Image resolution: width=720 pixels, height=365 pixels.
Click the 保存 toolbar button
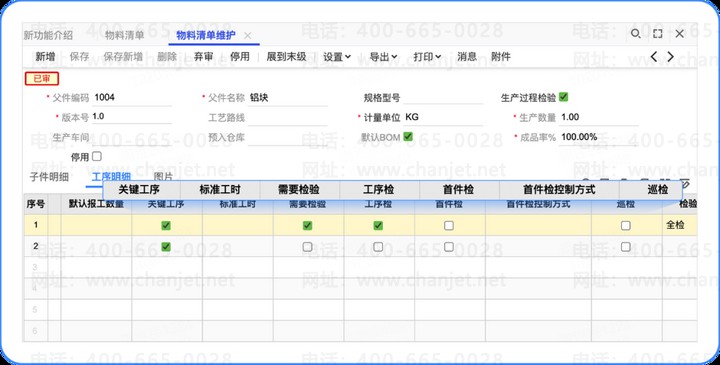click(x=79, y=57)
